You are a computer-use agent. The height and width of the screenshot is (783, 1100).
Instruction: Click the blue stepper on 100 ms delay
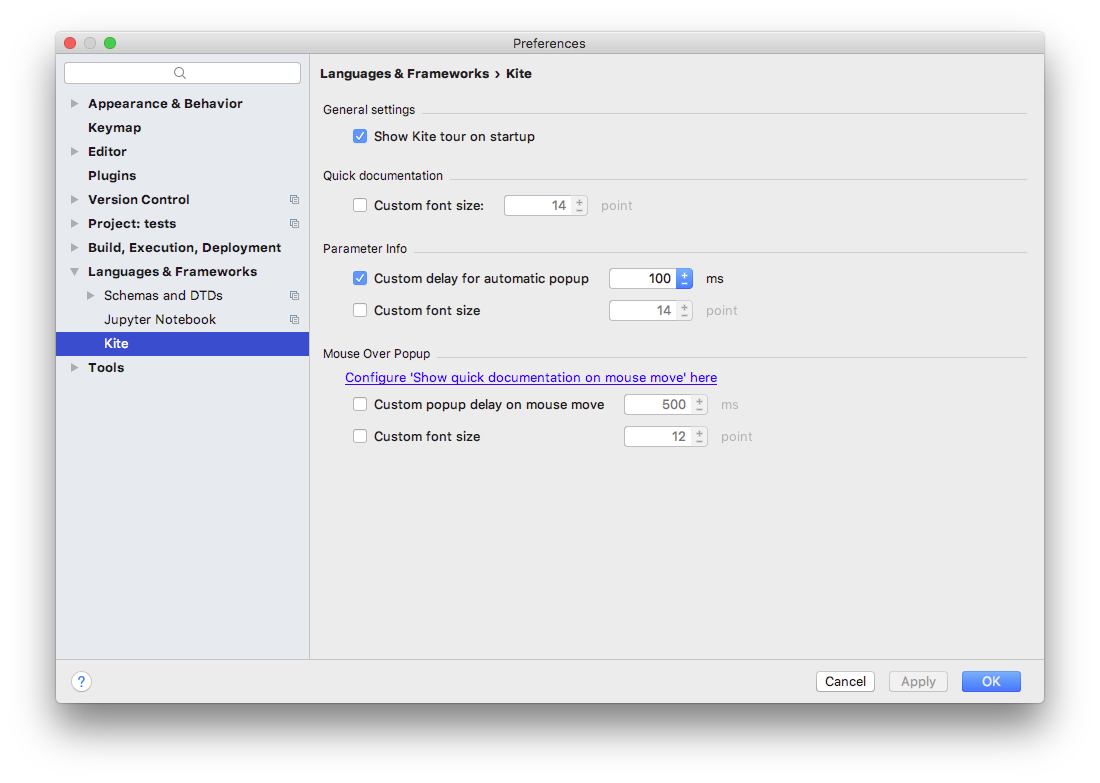pyautogui.click(x=685, y=279)
